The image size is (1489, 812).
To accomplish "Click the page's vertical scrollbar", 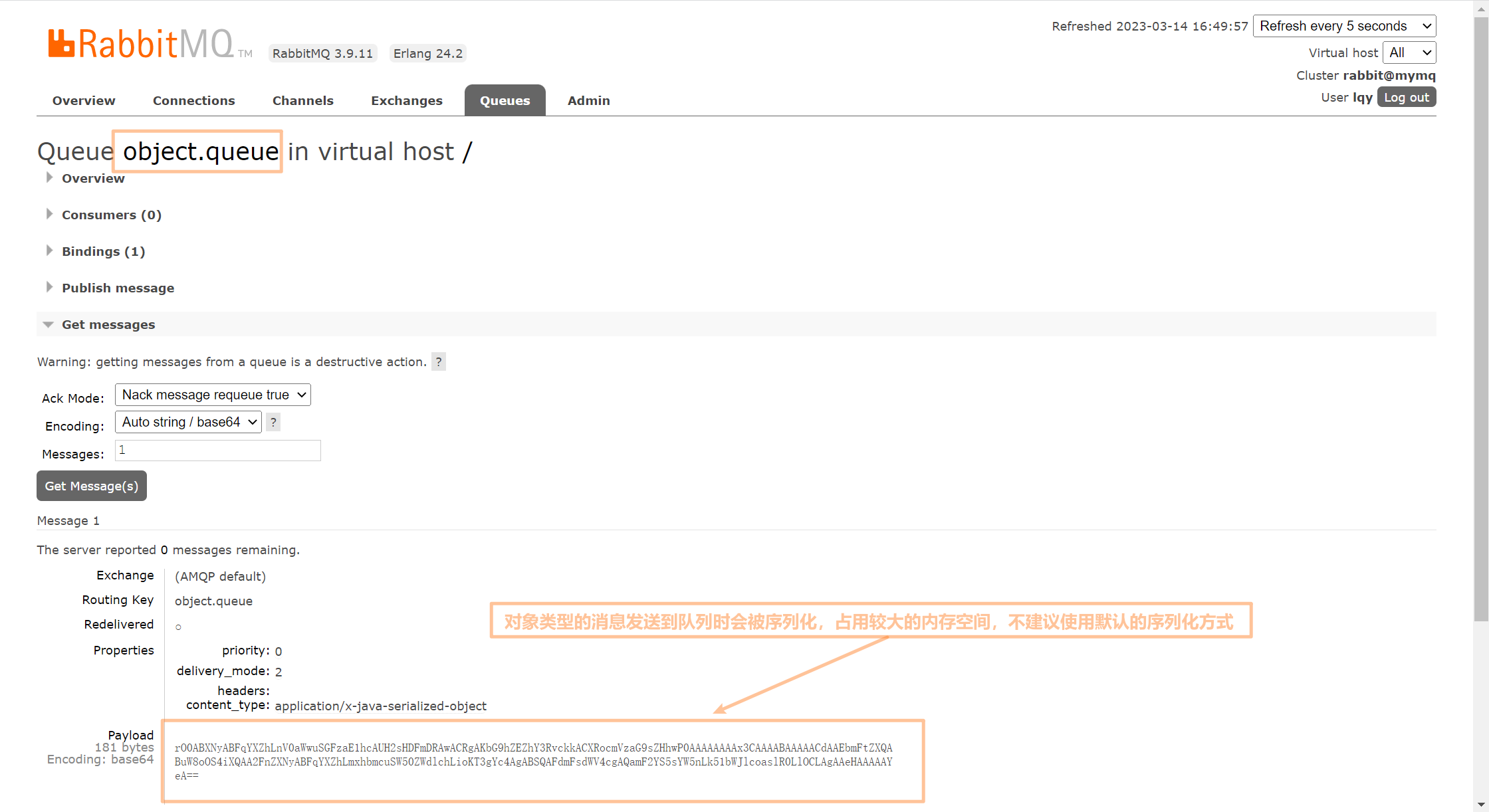I will pos(1480,319).
